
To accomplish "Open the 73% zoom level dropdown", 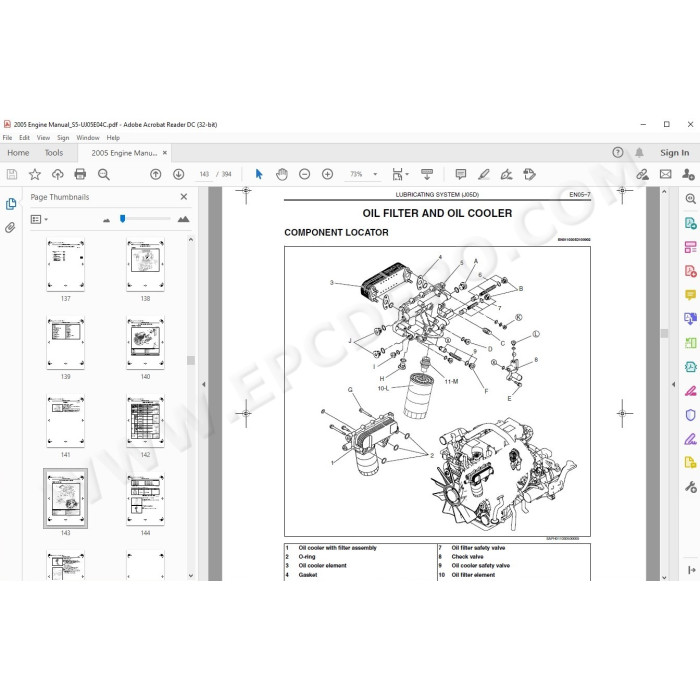I will [x=375, y=174].
